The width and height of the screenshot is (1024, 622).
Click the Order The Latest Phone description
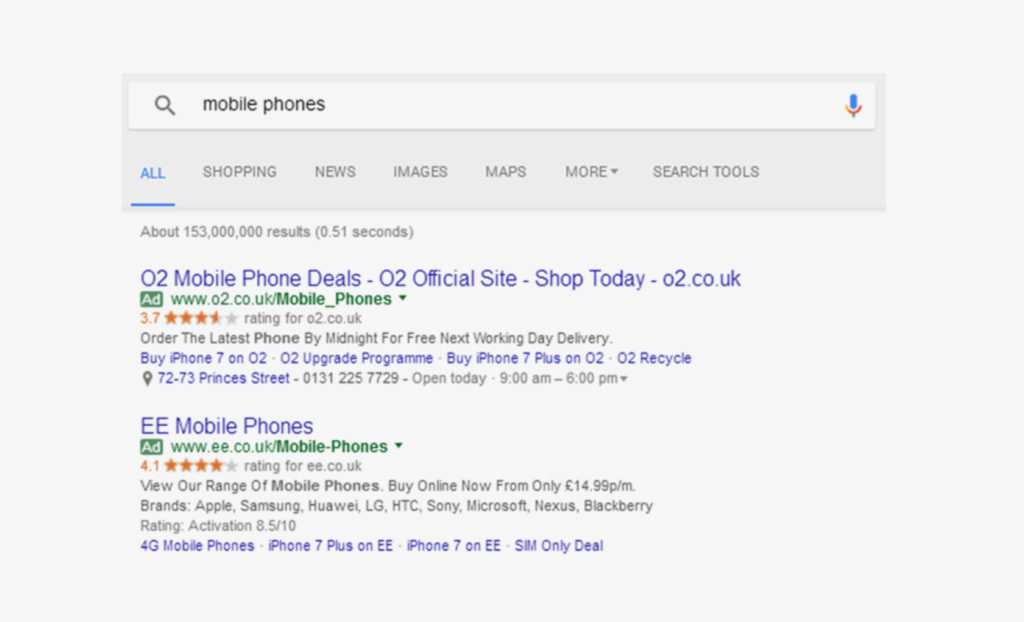click(x=376, y=338)
